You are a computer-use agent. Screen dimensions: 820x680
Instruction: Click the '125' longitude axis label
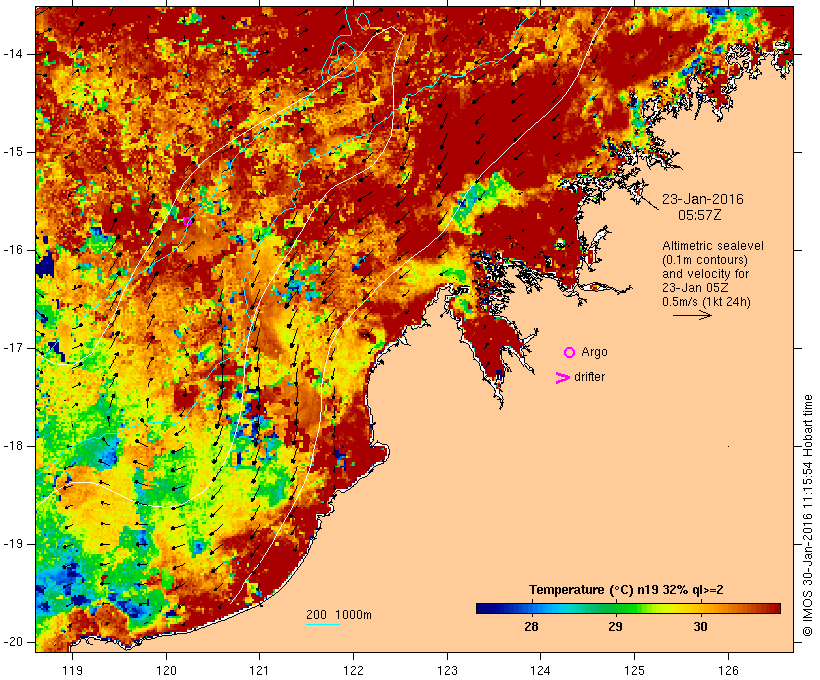point(634,671)
